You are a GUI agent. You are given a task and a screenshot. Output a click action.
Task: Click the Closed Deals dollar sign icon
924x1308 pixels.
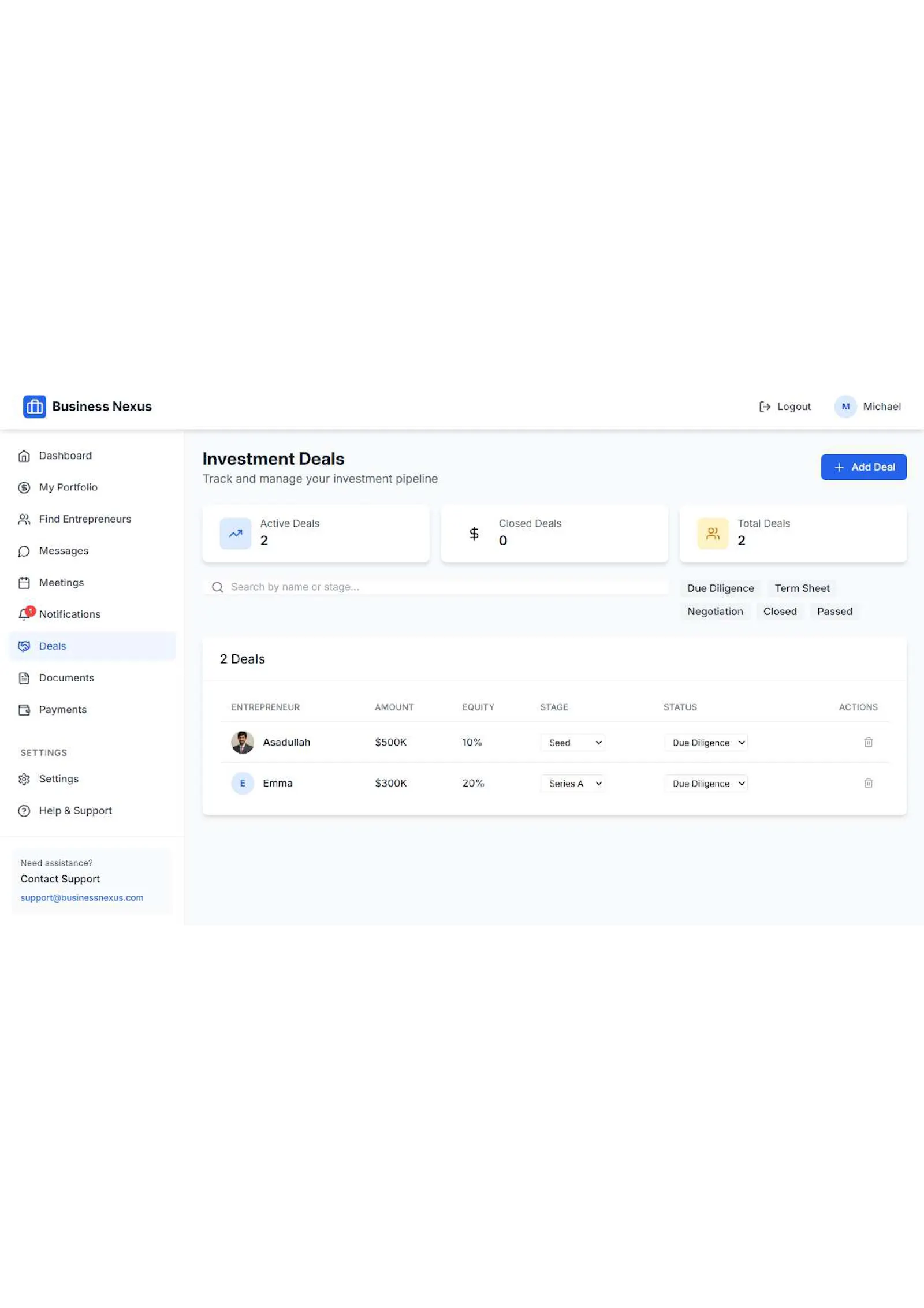click(474, 533)
